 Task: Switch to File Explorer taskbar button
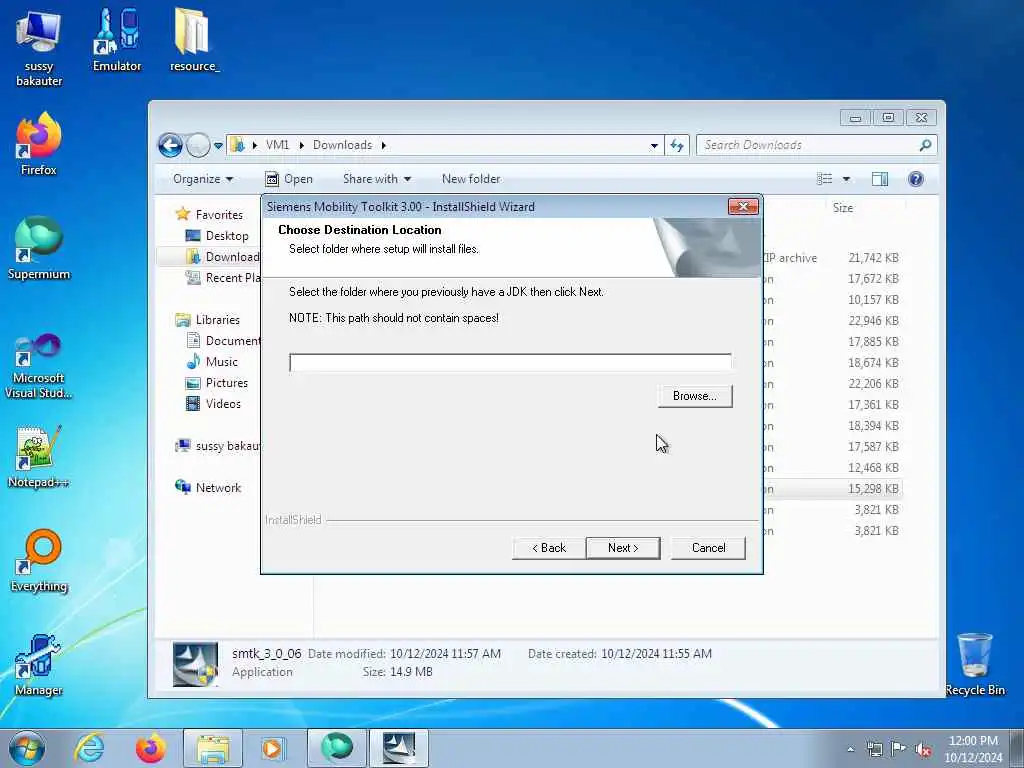click(x=213, y=748)
